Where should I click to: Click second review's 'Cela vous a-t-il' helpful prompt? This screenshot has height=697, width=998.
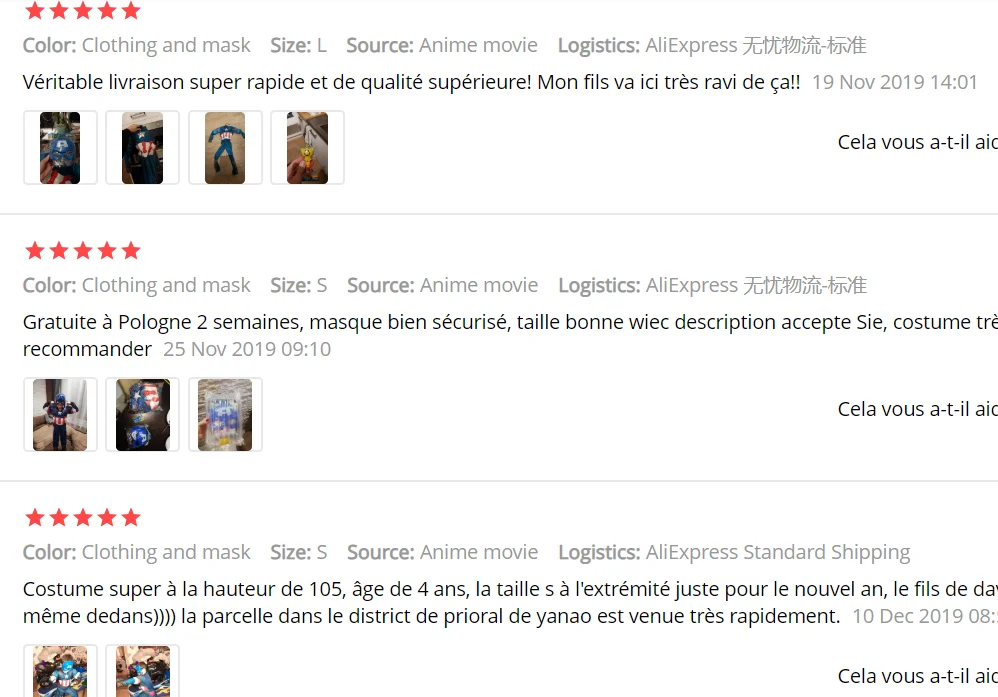tap(918, 409)
